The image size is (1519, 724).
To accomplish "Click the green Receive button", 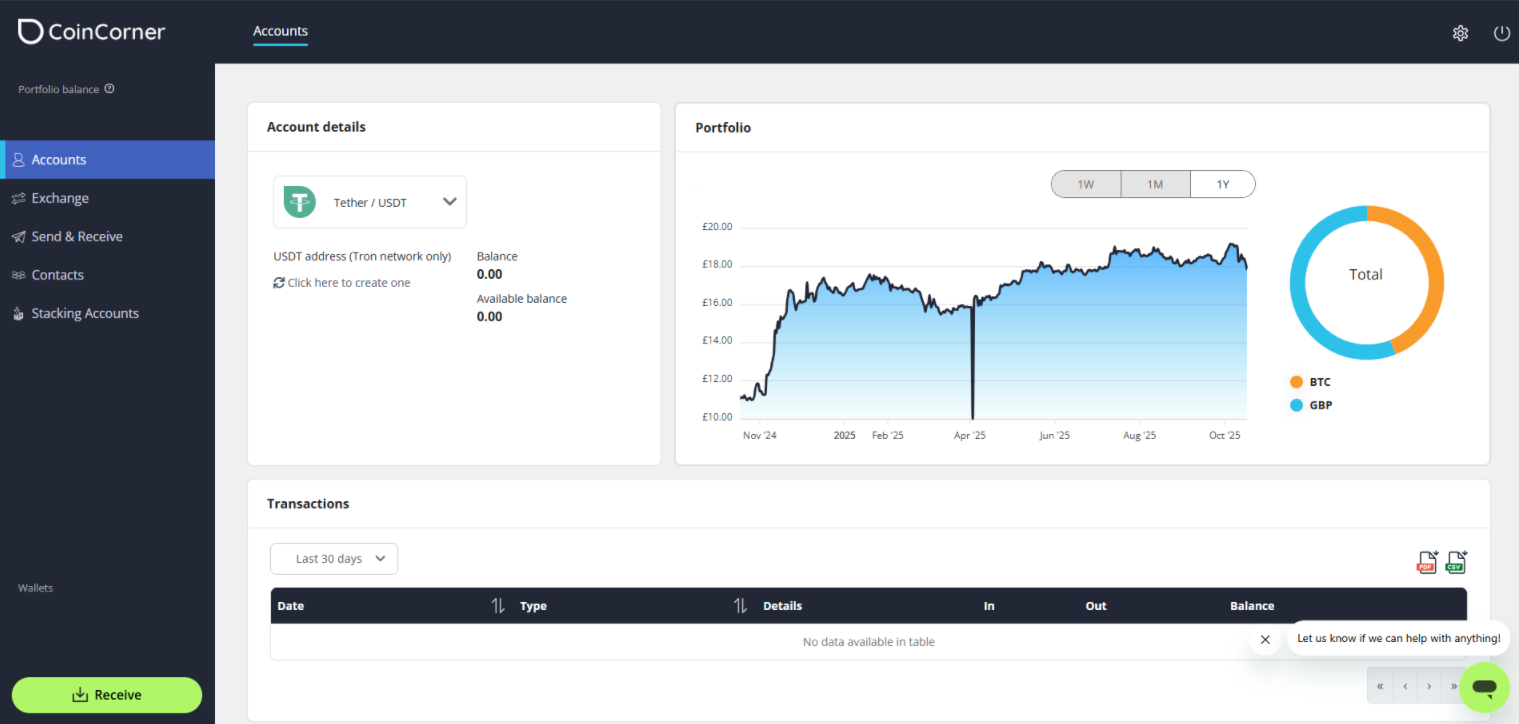I will pos(106,694).
